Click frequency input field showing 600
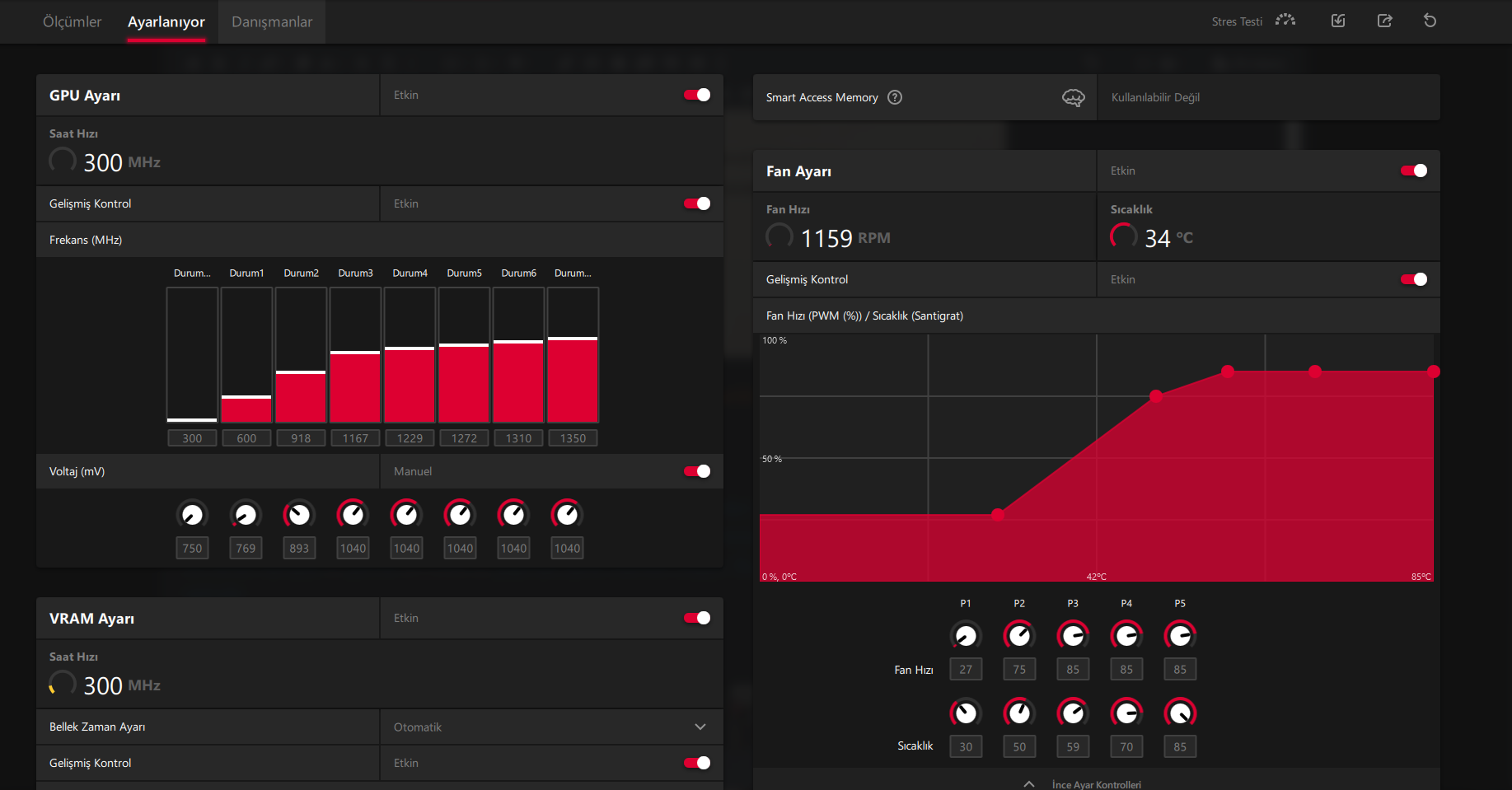 point(246,438)
